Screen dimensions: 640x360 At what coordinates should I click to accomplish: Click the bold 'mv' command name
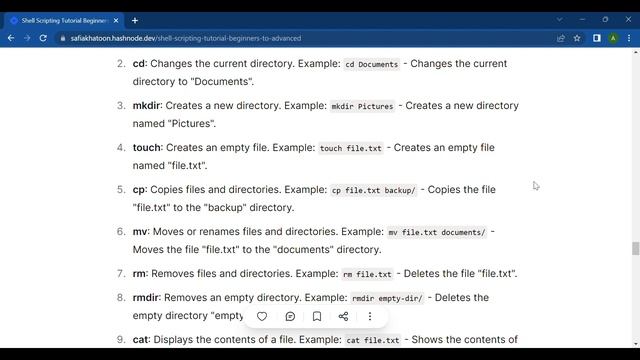pos(140,232)
